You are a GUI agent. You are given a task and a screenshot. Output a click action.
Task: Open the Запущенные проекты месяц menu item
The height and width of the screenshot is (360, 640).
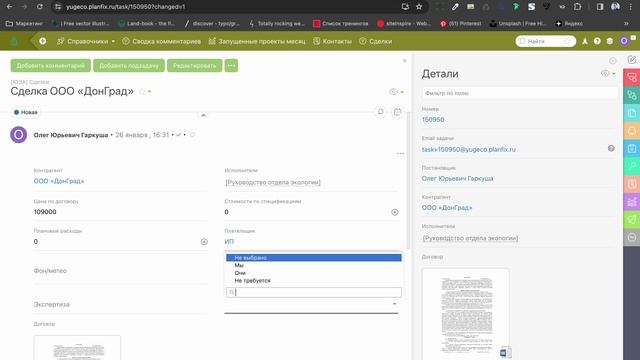point(257,41)
